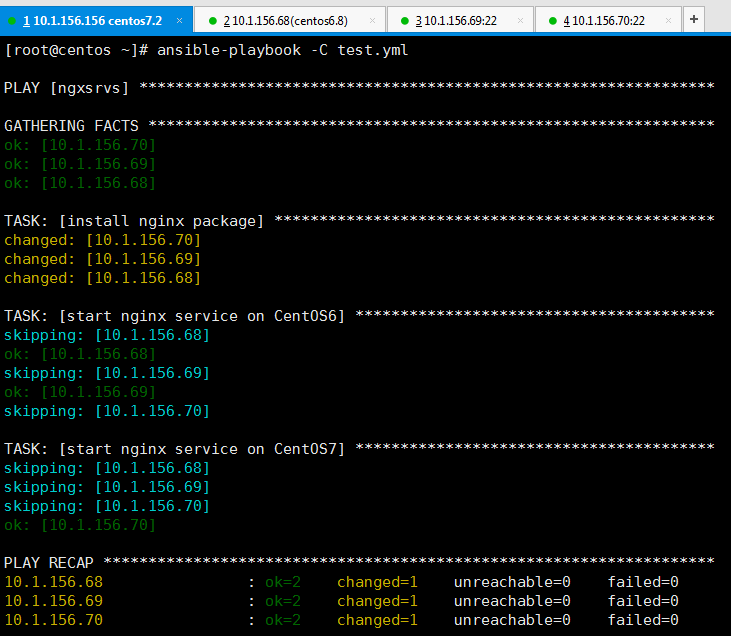This screenshot has height=636, width=731.
Task: Click 'ok=2' in the 10.1.156.69 recap row
Action: pyautogui.click(x=283, y=601)
